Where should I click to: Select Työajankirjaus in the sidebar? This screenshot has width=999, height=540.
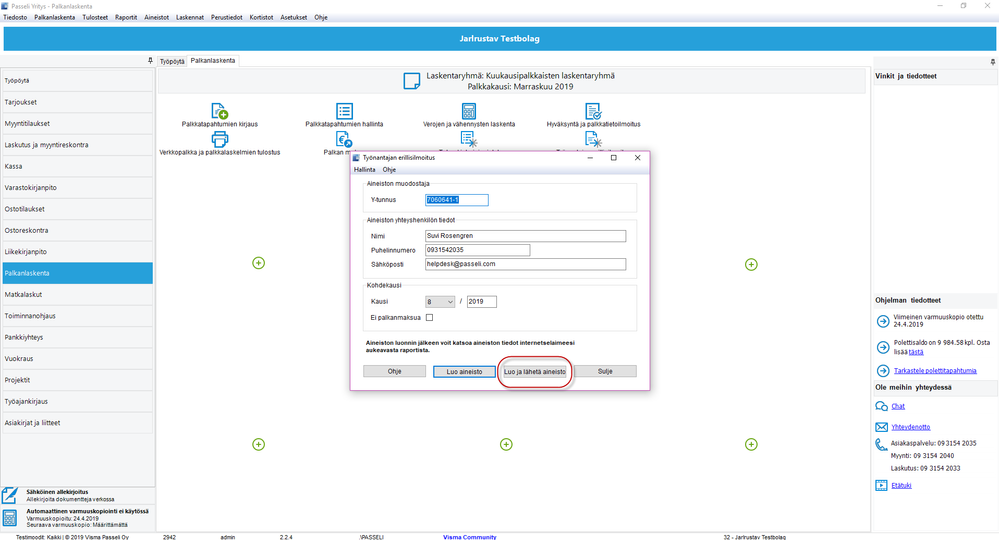coord(78,401)
